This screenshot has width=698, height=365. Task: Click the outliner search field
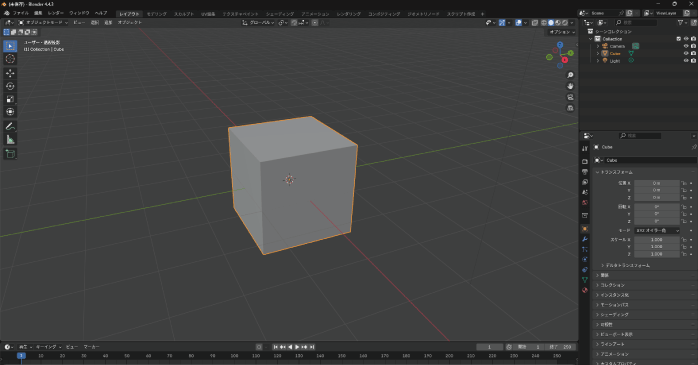point(636,22)
